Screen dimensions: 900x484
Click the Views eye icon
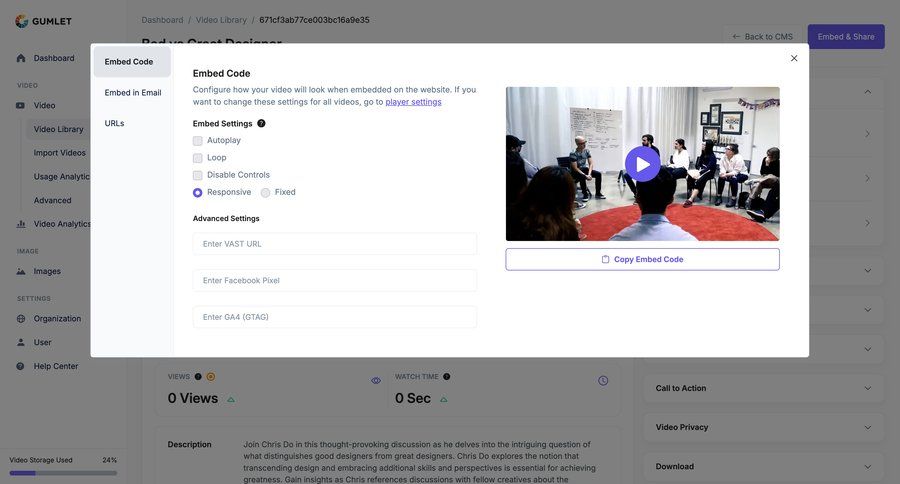(x=376, y=381)
